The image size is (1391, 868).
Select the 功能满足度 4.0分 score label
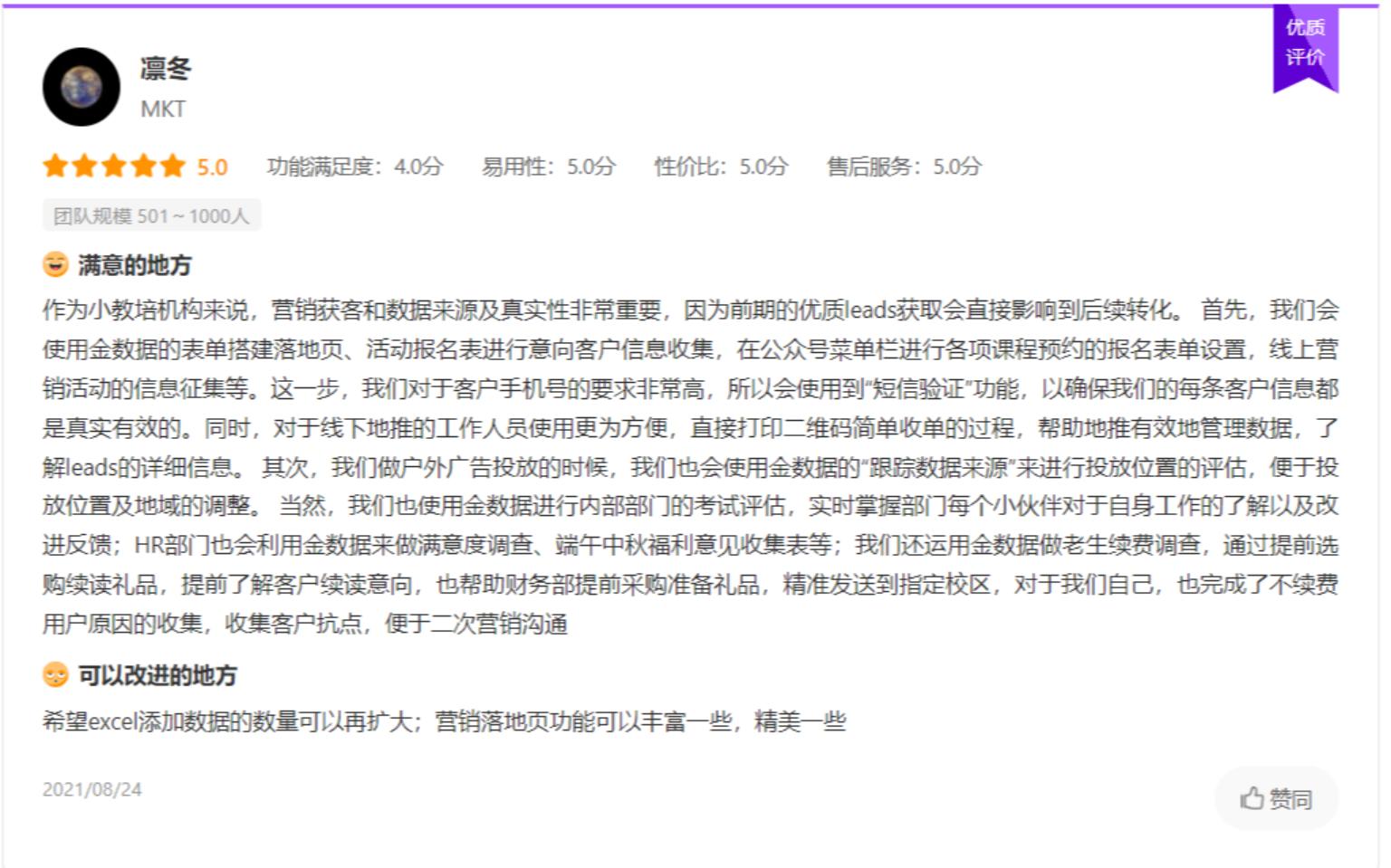click(353, 167)
